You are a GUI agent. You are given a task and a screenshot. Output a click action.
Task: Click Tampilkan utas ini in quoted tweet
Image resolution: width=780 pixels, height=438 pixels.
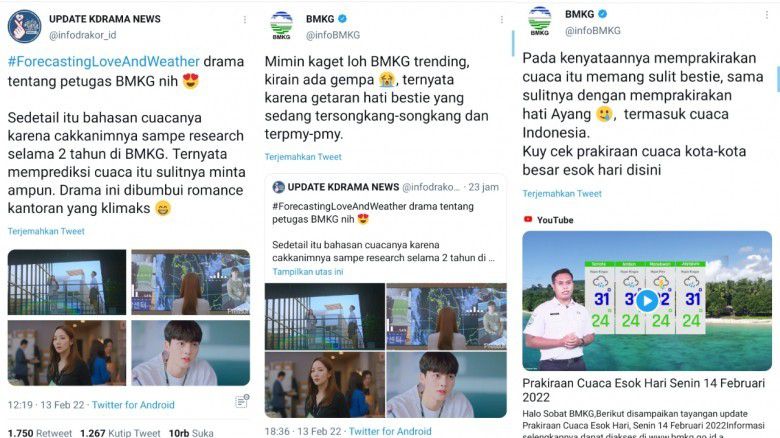tap(307, 272)
